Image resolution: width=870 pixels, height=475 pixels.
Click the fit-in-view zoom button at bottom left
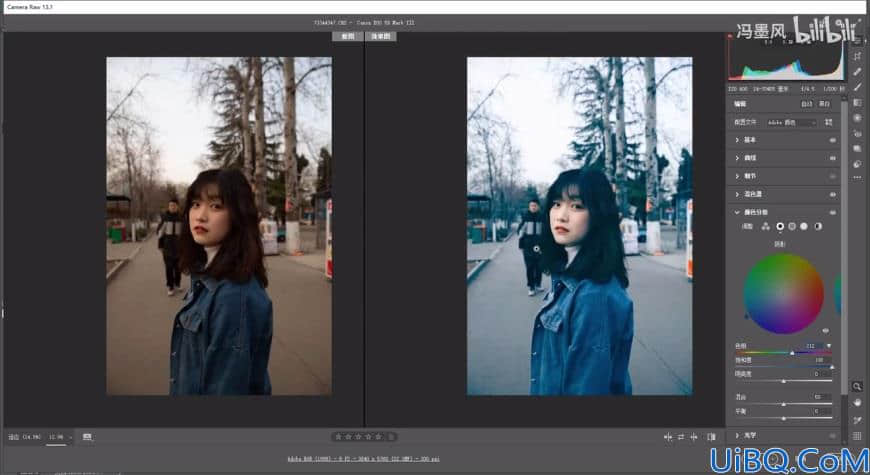[x=25, y=437]
